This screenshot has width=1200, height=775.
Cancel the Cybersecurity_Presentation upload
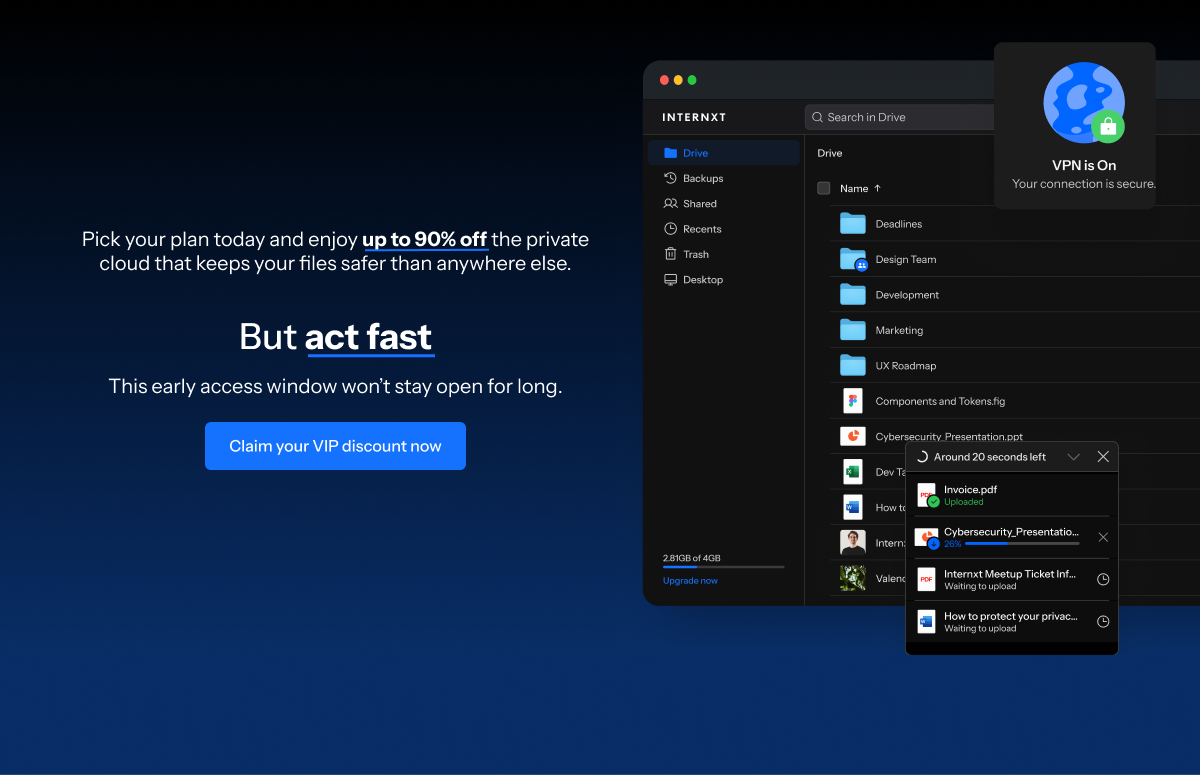click(1103, 537)
